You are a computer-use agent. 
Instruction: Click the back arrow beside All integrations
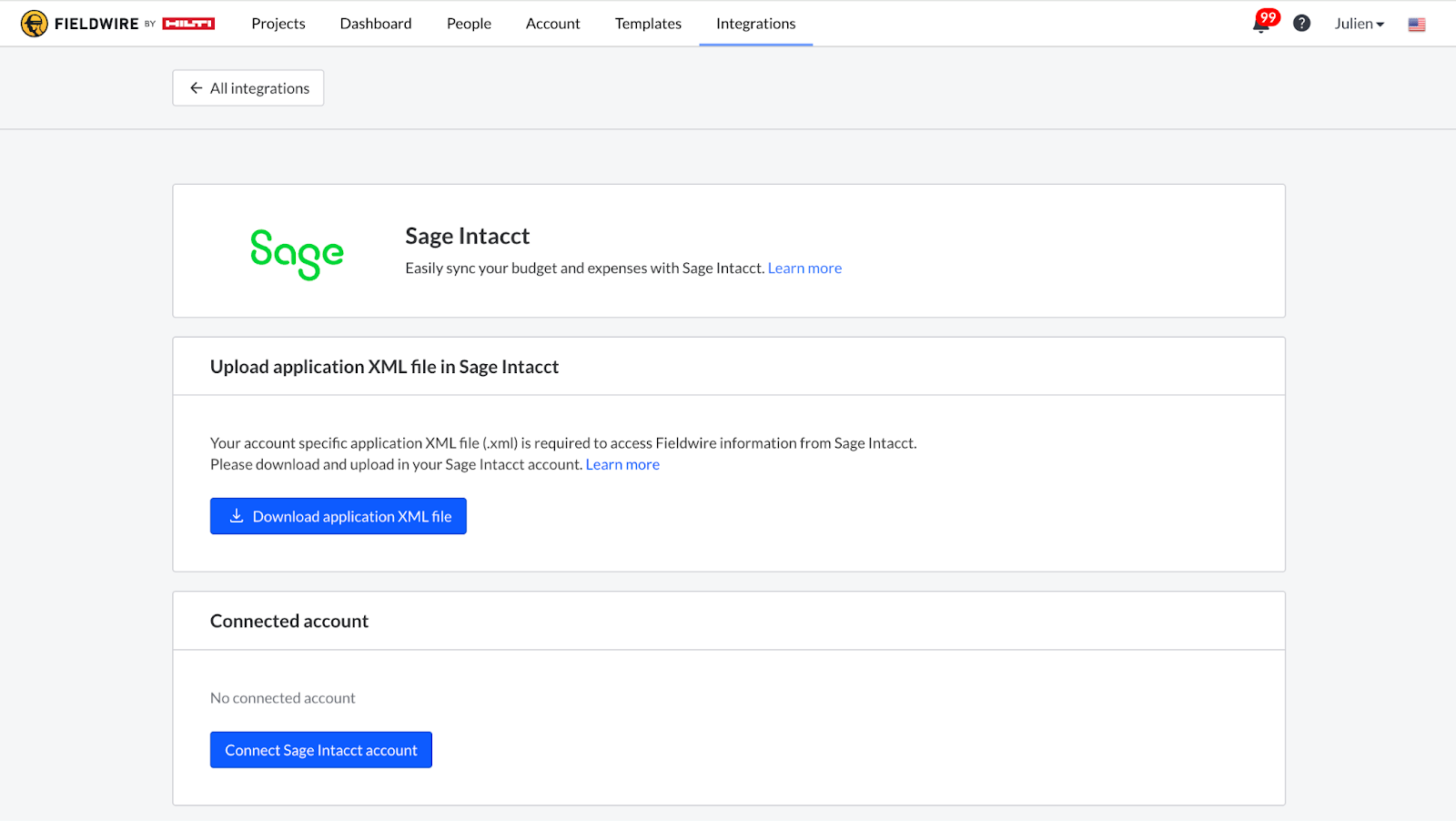196,88
